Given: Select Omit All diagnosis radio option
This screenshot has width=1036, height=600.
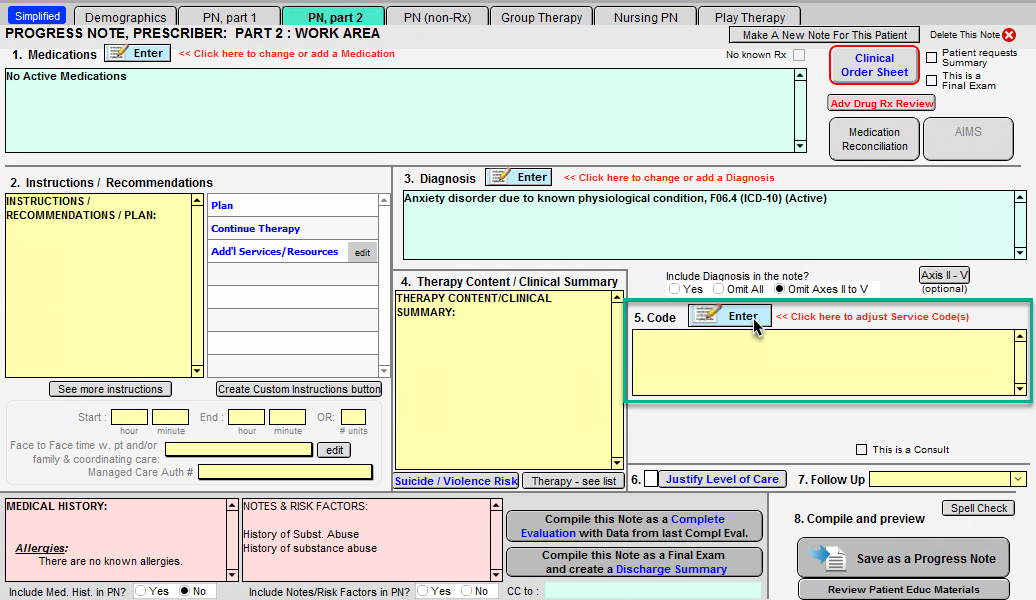Looking at the screenshot, I should pyautogui.click(x=719, y=289).
